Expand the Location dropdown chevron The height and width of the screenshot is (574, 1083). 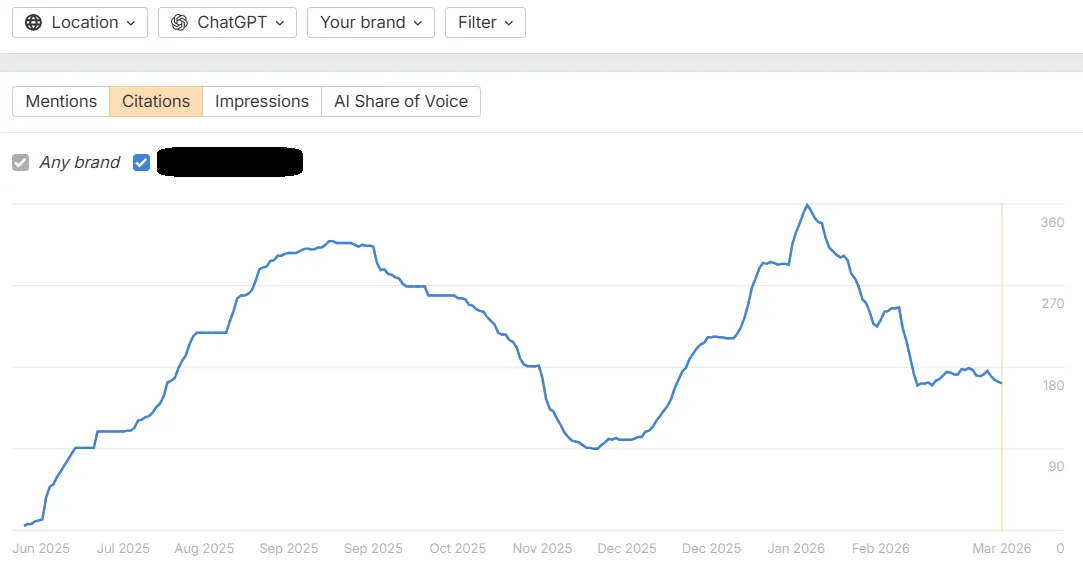pyautogui.click(x=131, y=23)
